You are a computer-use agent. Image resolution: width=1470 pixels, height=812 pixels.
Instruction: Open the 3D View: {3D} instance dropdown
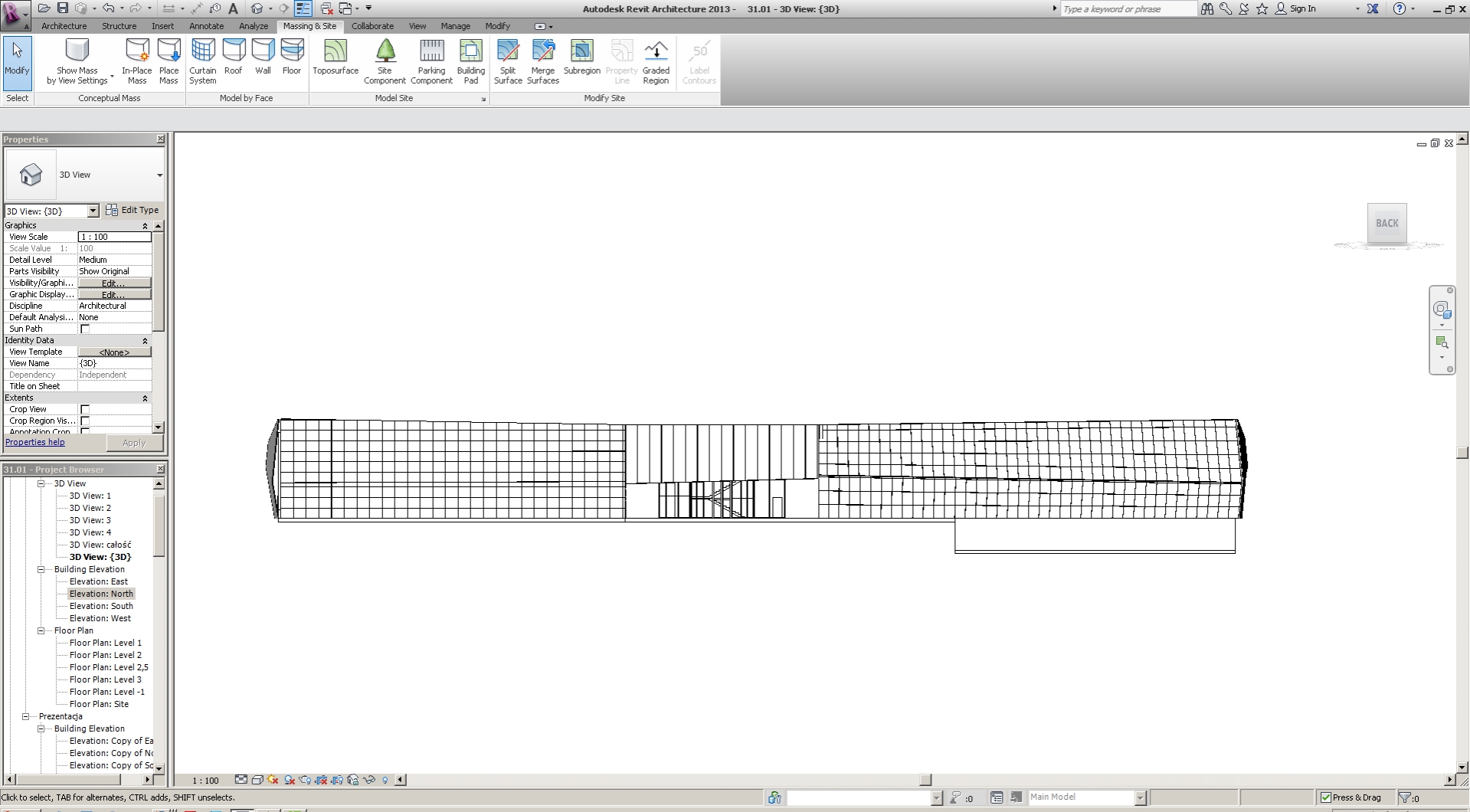(93, 211)
